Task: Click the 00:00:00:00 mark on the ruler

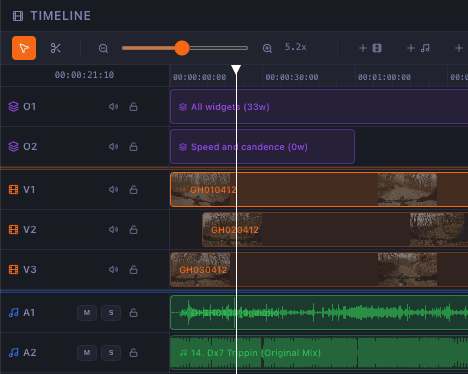Action: (x=199, y=77)
